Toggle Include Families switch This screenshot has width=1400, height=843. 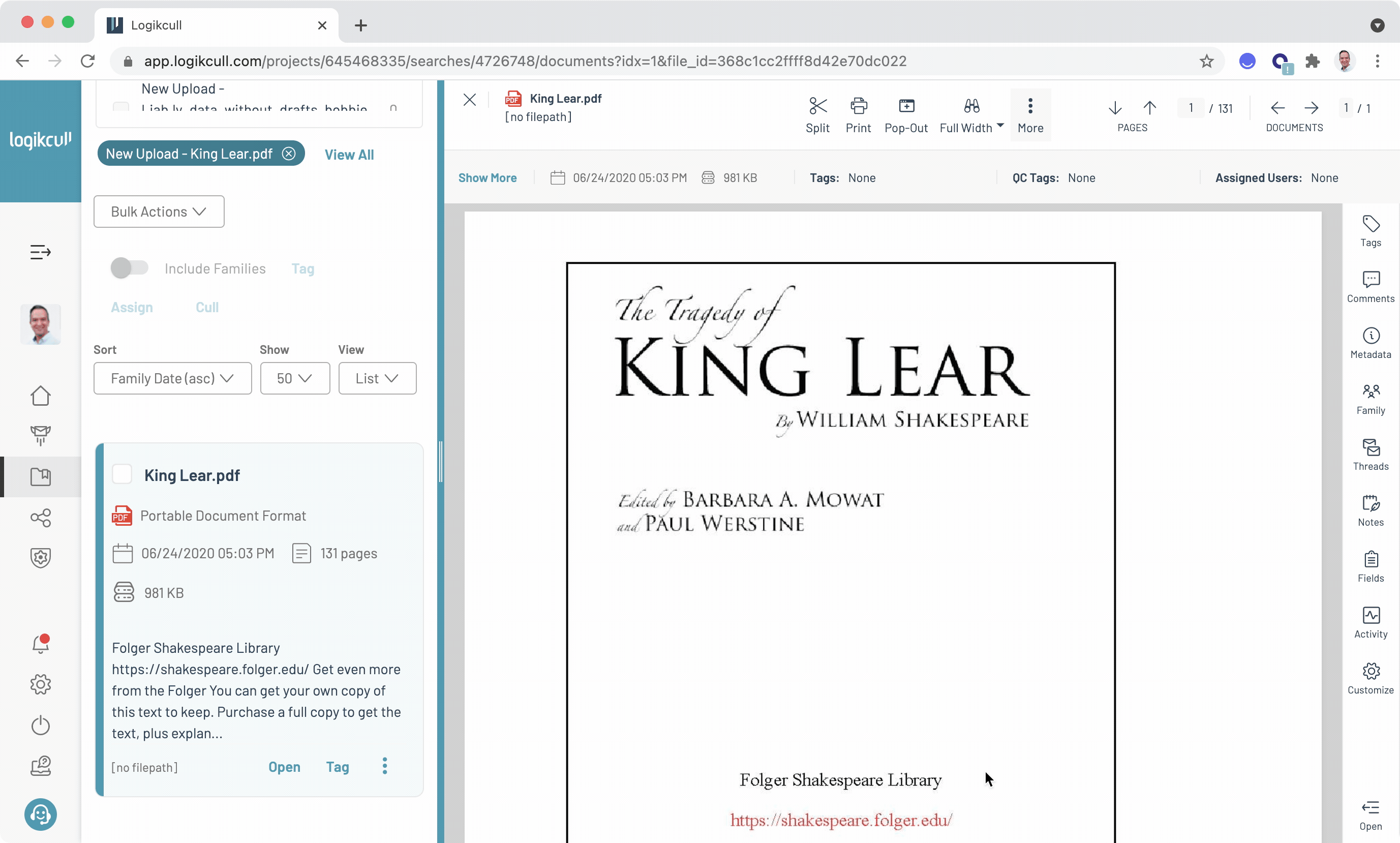click(129, 268)
